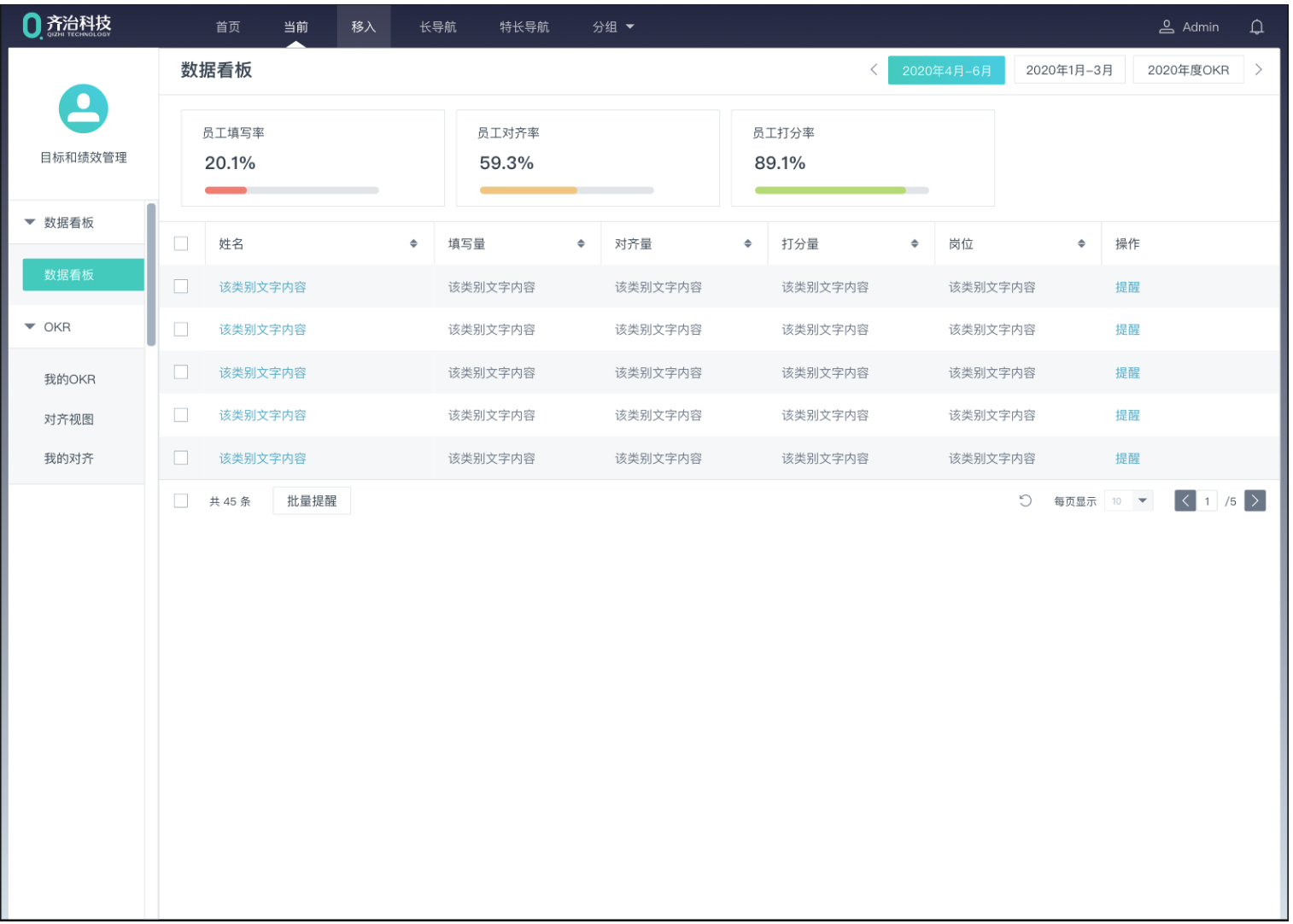Open the 移入 nav item

click(x=364, y=27)
